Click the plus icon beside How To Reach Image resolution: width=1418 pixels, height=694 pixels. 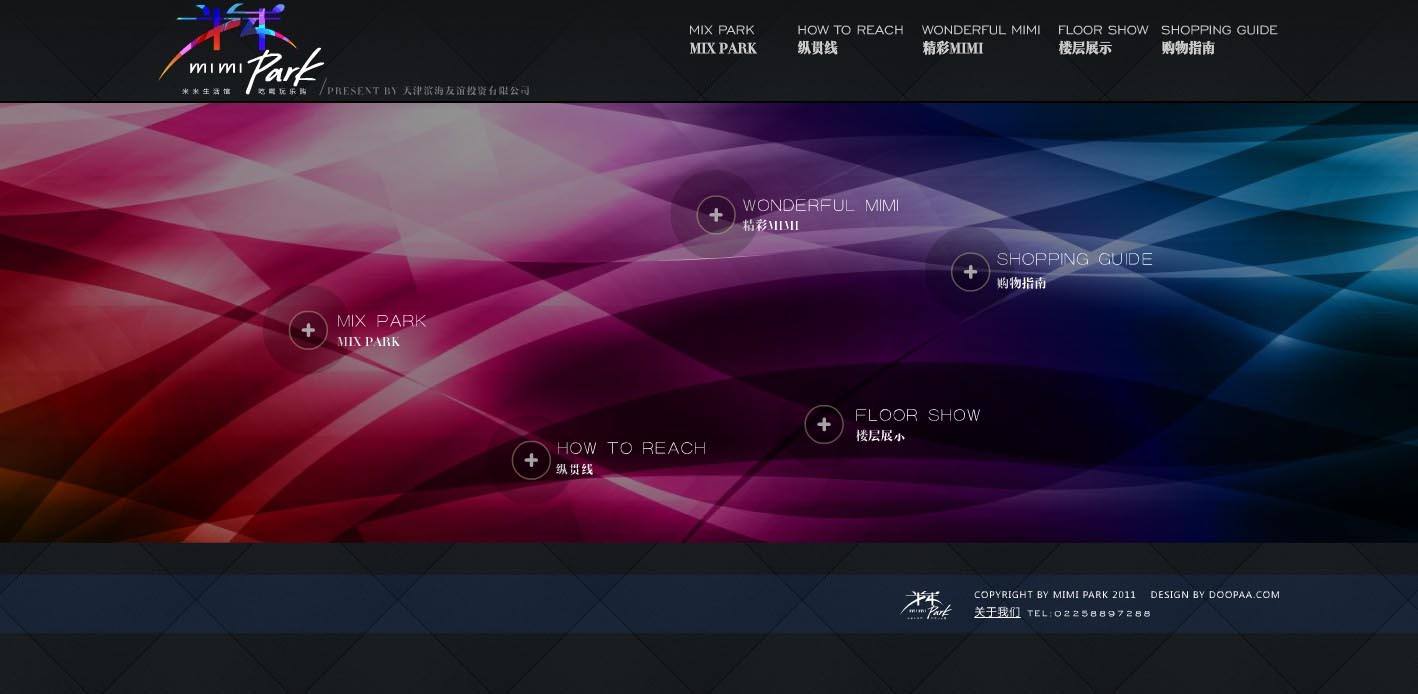(x=531, y=460)
